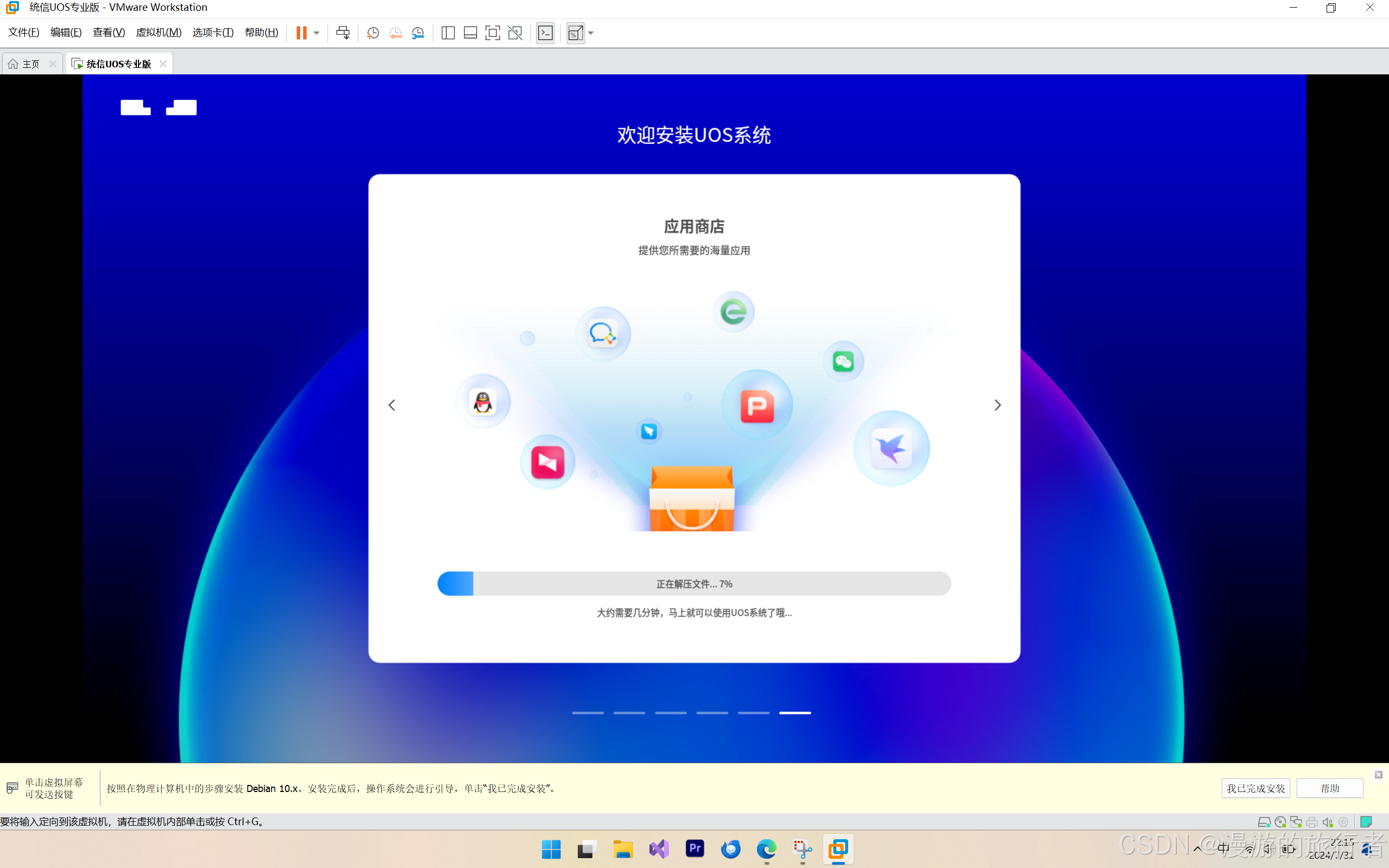Show previous installer slide with left chevron
Viewport: 1389px width, 868px height.
click(x=392, y=406)
